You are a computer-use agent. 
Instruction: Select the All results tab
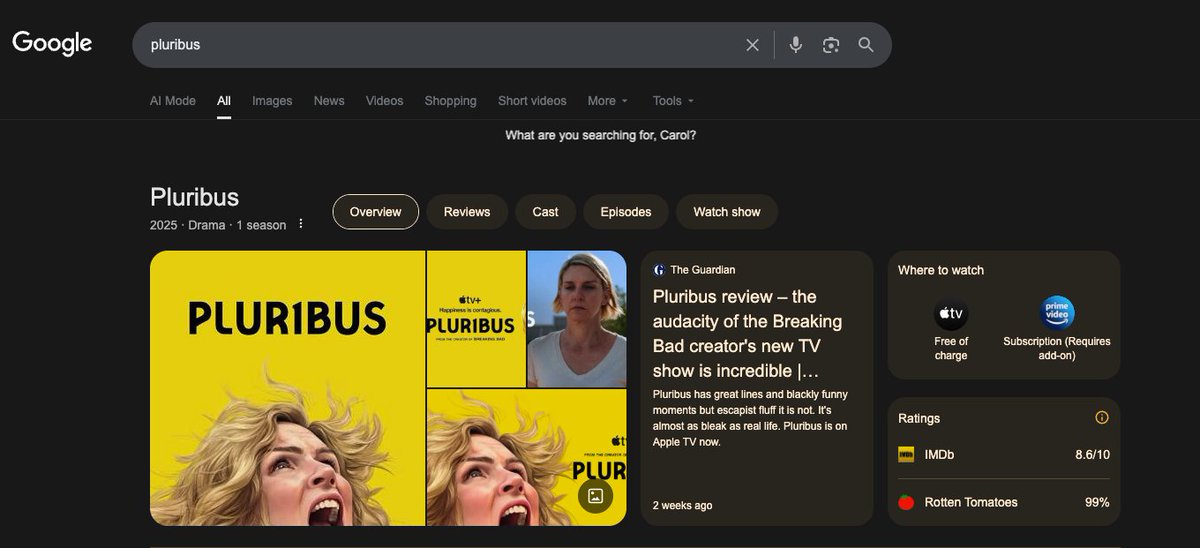click(224, 101)
